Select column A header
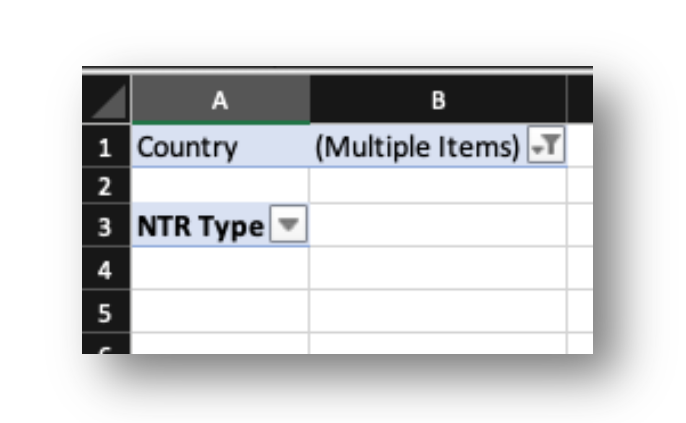Viewport: 686px width, 423px height. (x=220, y=100)
